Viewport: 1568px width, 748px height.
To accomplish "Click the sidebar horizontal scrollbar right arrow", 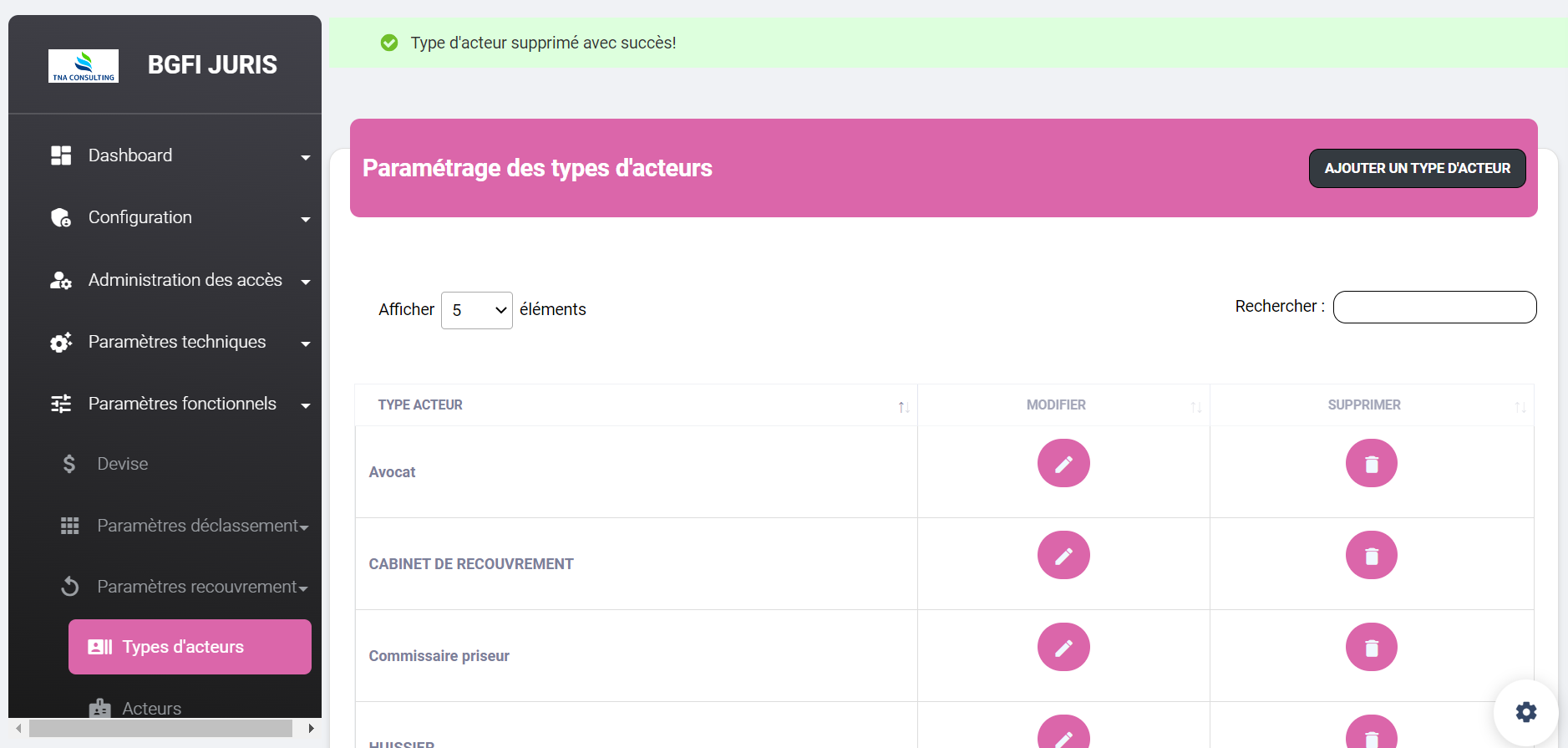I will [311, 728].
